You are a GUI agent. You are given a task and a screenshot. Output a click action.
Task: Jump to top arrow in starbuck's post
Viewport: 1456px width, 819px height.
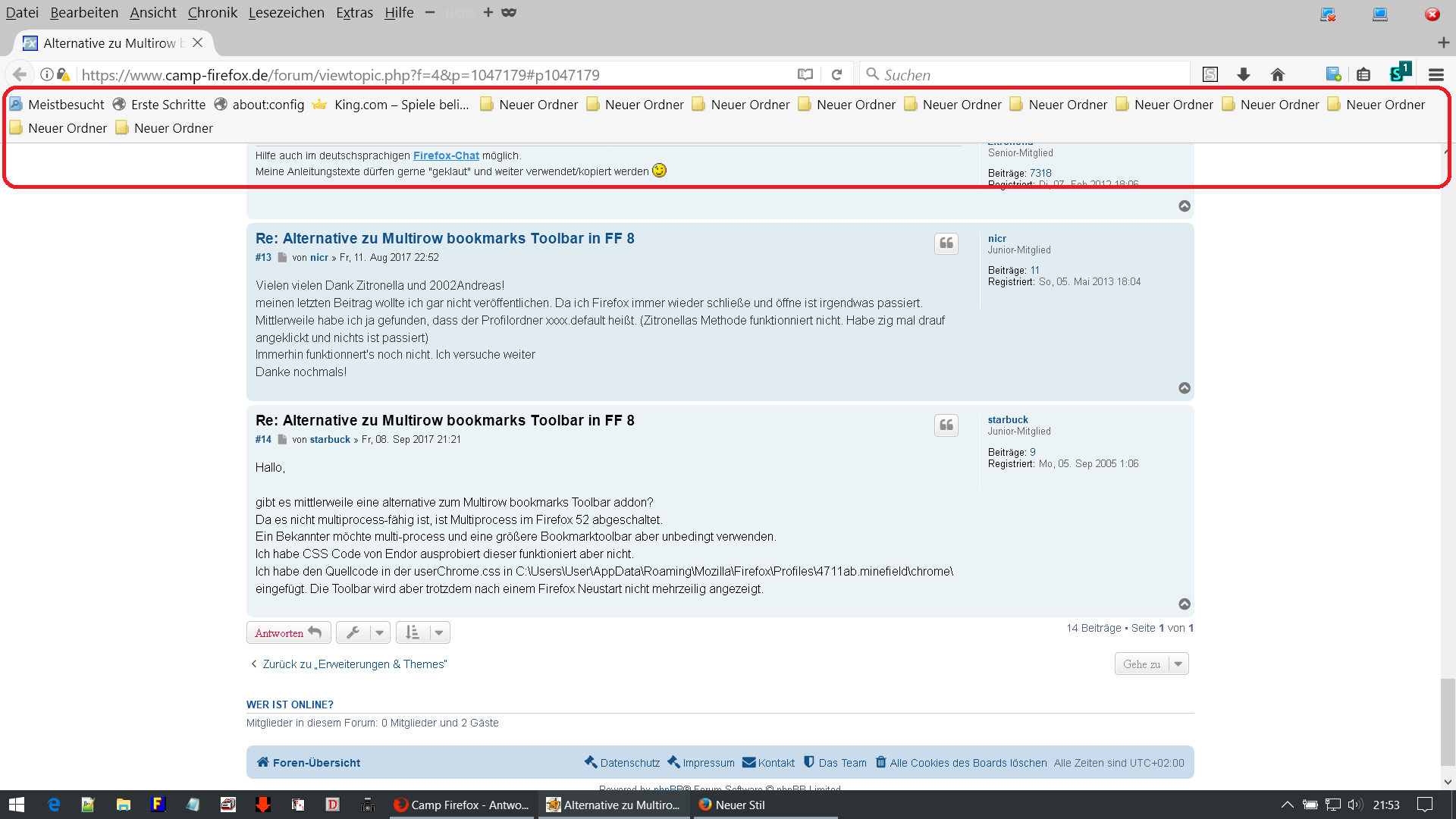tap(1185, 604)
